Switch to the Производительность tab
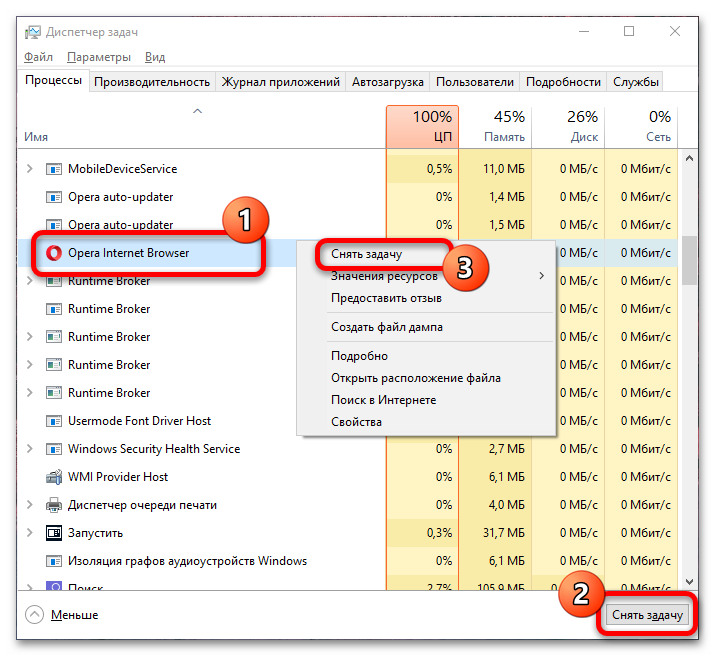Viewport: 715px width, 656px height. click(x=152, y=82)
